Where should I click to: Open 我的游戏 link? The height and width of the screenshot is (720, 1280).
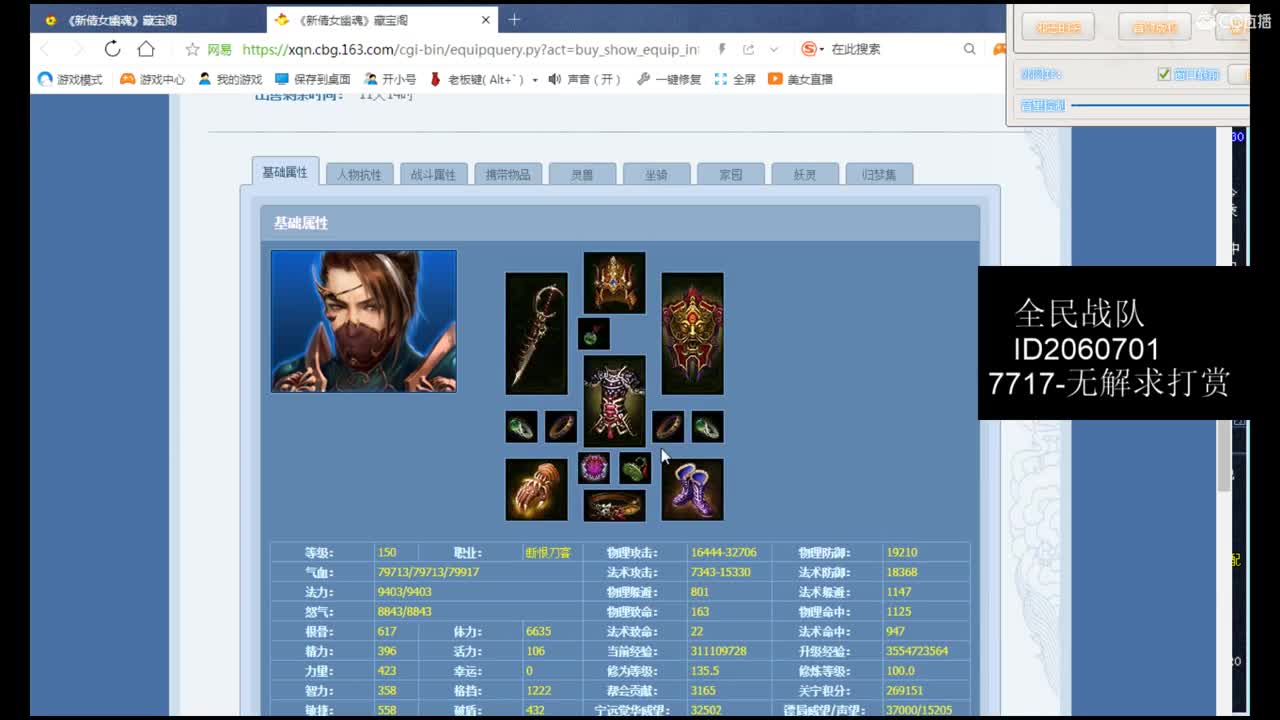pyautogui.click(x=230, y=79)
